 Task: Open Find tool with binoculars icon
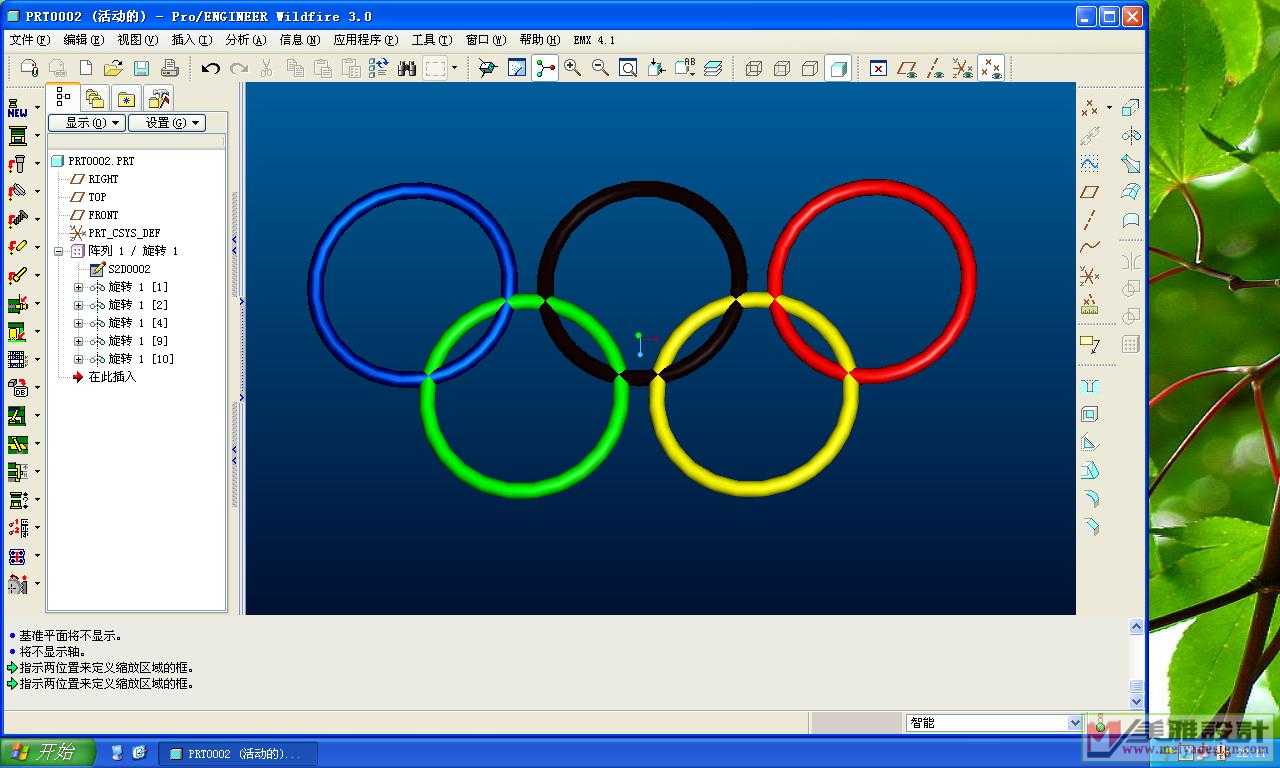[x=407, y=68]
